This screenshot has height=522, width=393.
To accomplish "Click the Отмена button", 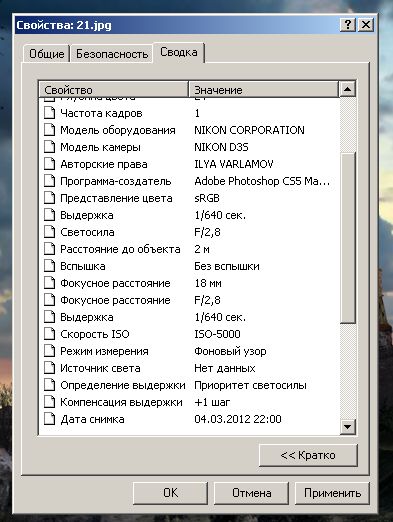I will pos(251,493).
